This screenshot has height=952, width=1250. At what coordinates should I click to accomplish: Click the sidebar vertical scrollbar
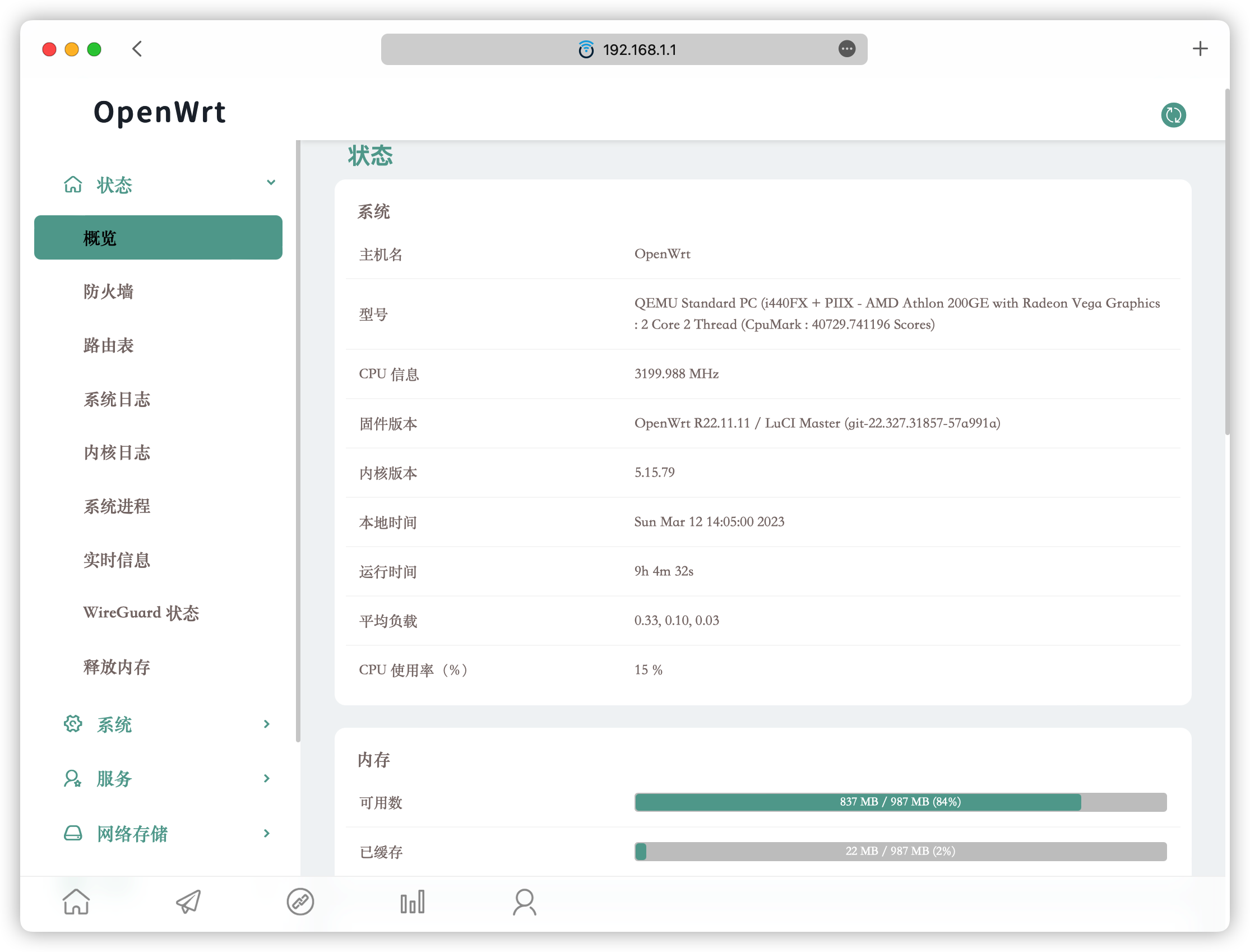point(298,441)
